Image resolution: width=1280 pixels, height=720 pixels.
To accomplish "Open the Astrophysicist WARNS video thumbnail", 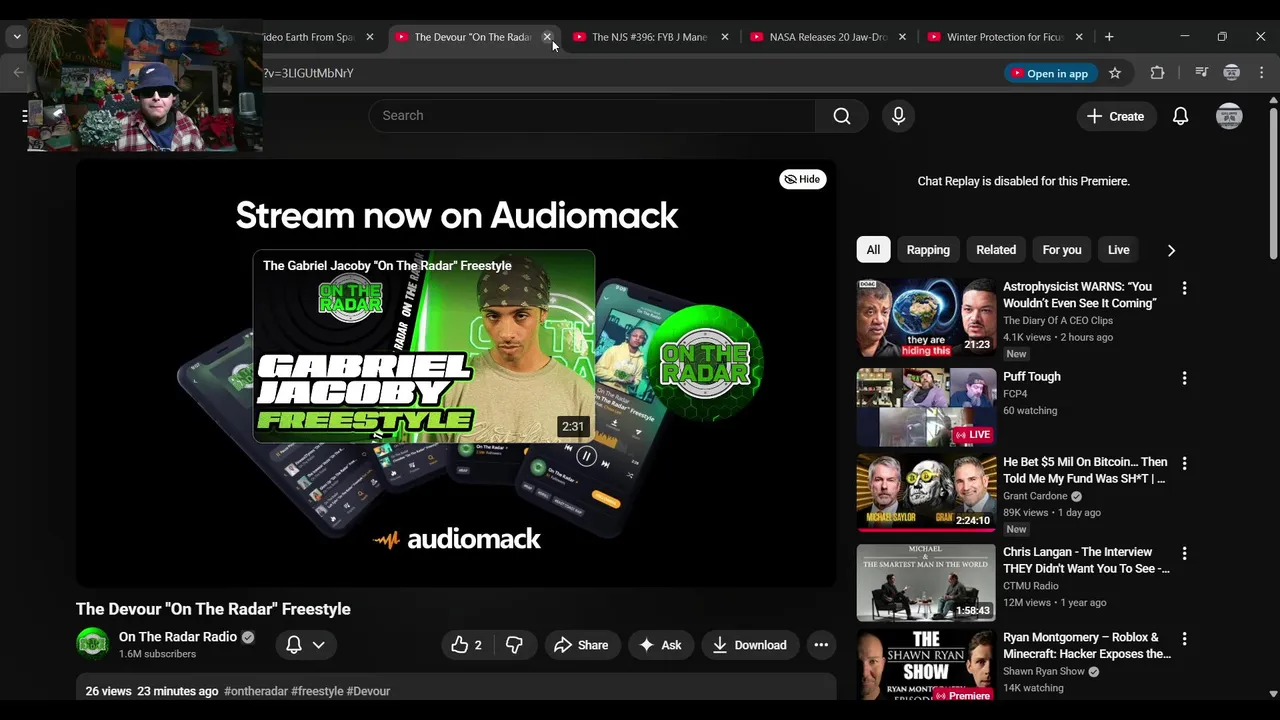I will point(927,317).
